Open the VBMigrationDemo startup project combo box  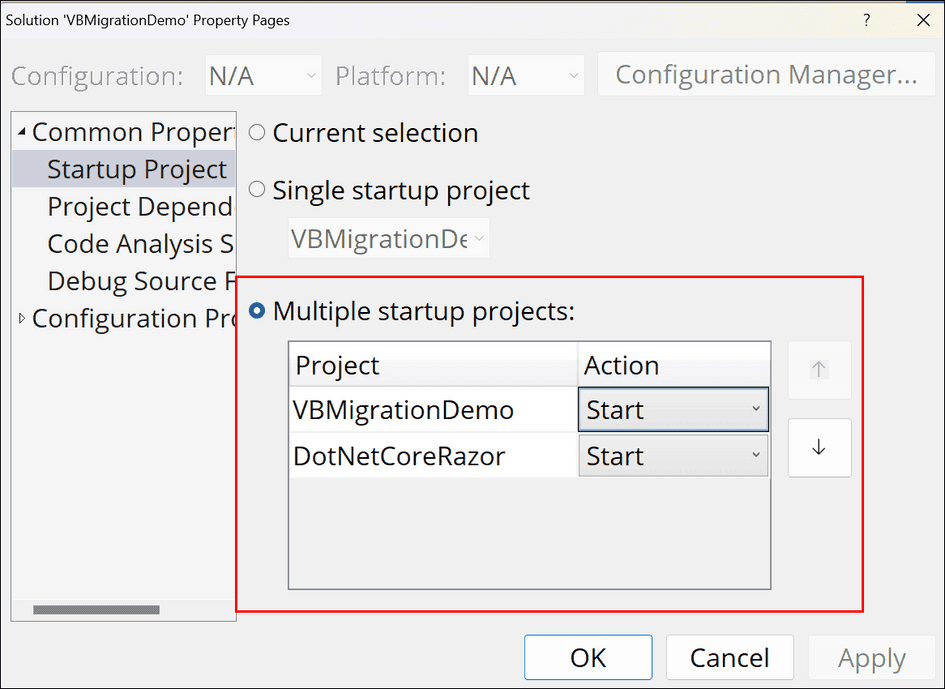(388, 238)
